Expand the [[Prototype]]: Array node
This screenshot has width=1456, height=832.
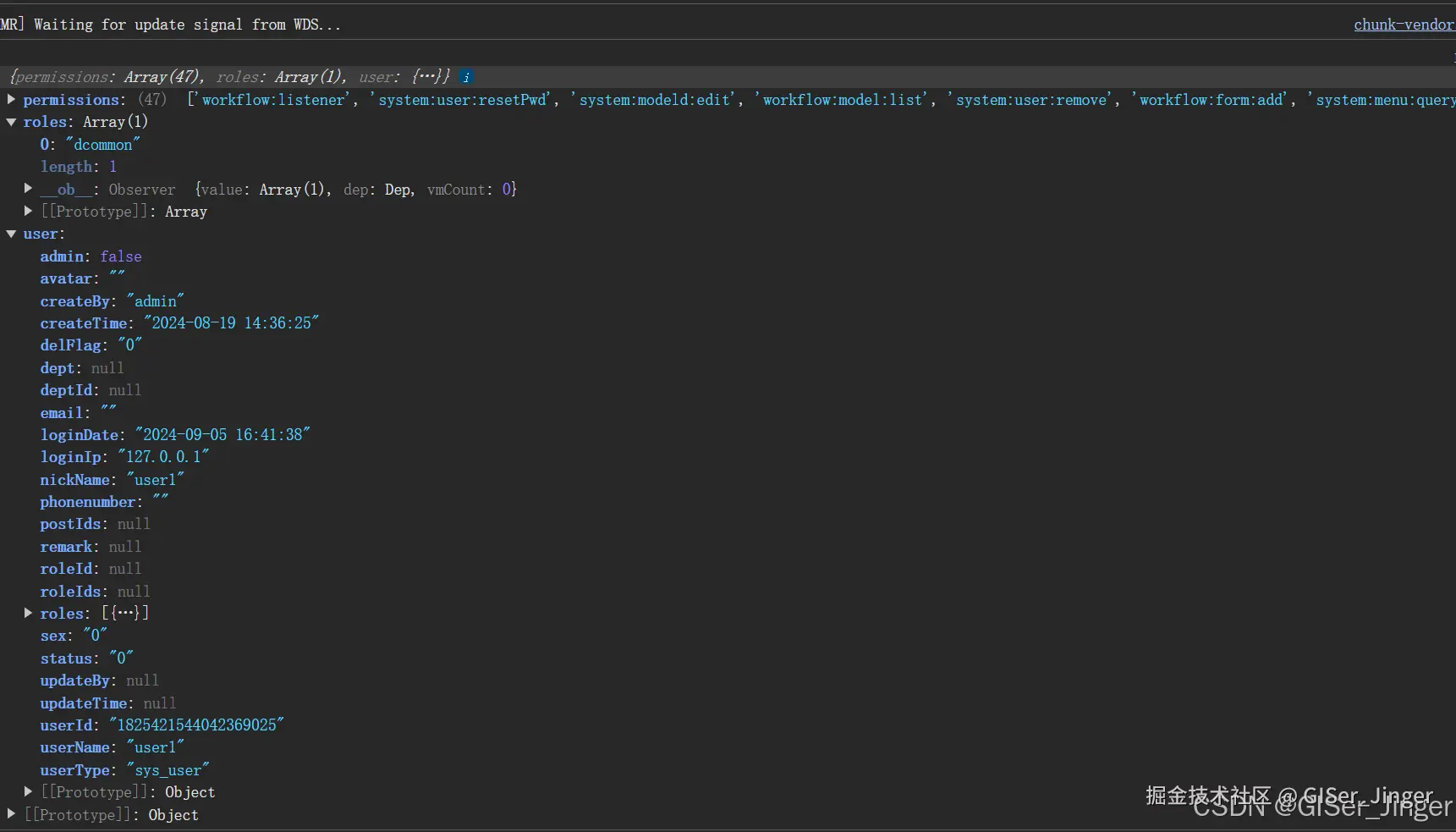point(28,211)
